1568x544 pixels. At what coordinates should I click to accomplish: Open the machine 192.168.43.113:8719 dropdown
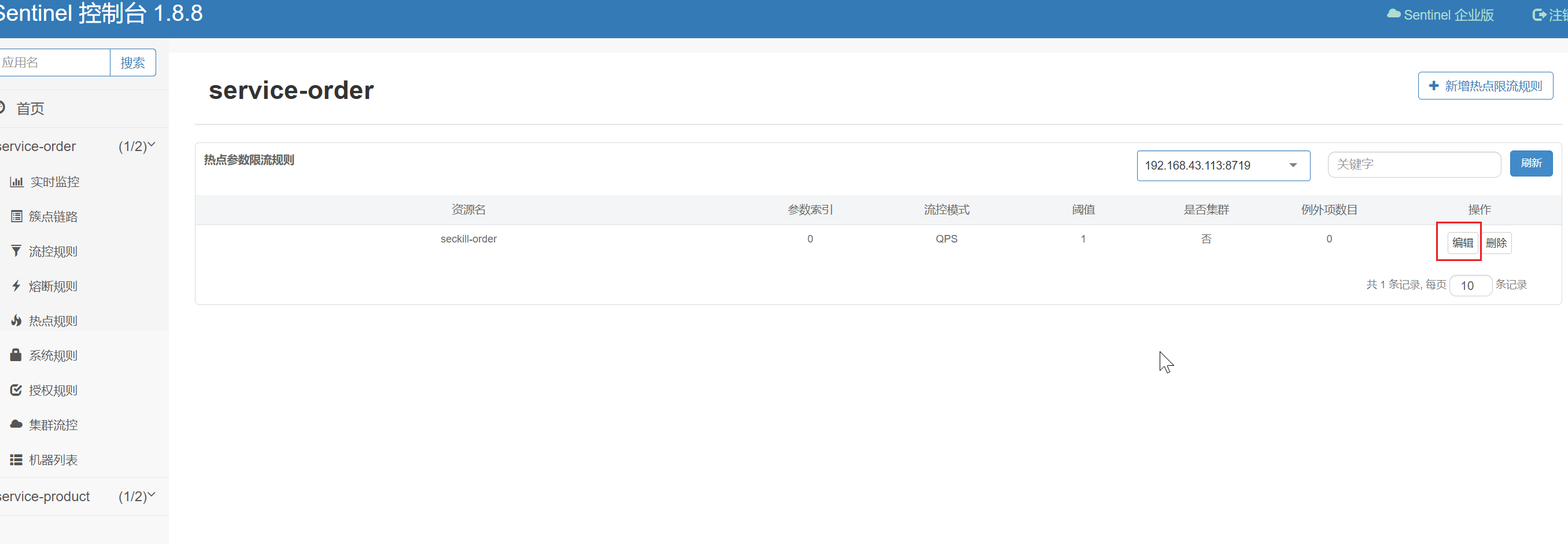1223,166
